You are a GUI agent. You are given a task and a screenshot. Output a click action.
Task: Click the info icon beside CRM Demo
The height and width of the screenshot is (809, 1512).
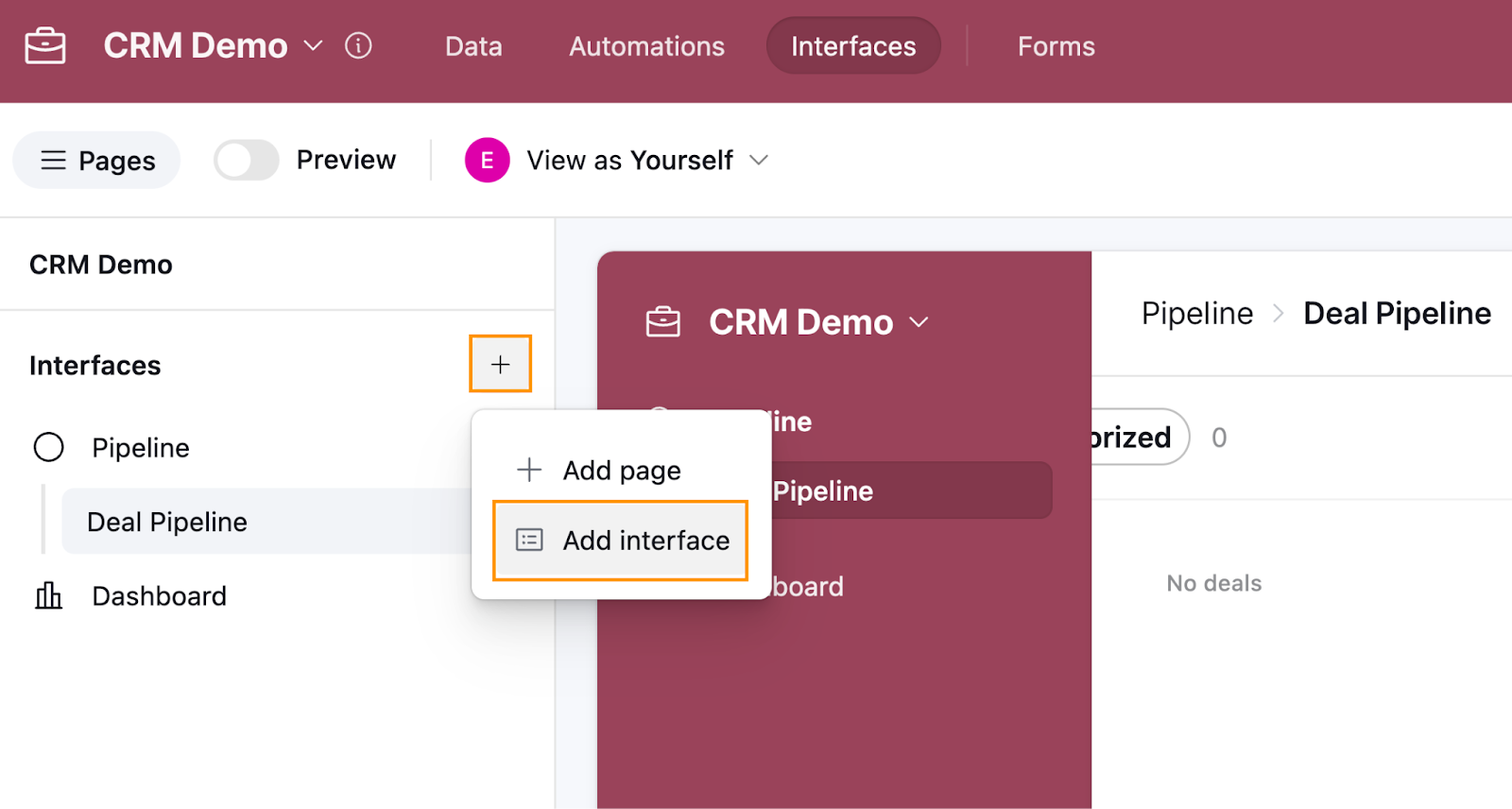coord(358,45)
